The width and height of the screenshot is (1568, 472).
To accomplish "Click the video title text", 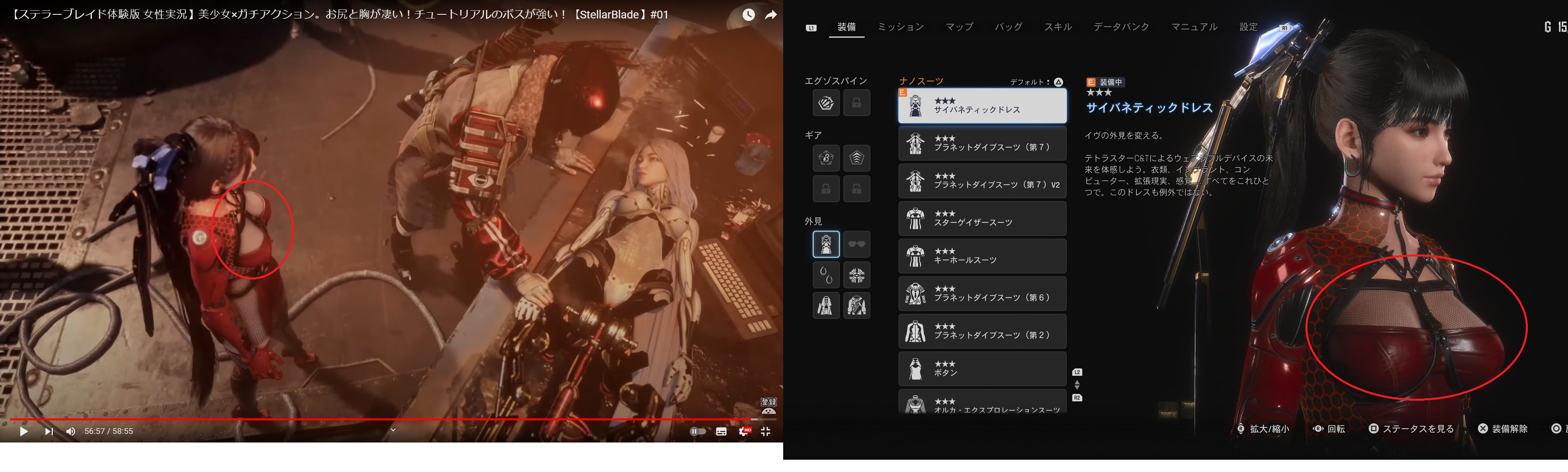I will (340, 14).
